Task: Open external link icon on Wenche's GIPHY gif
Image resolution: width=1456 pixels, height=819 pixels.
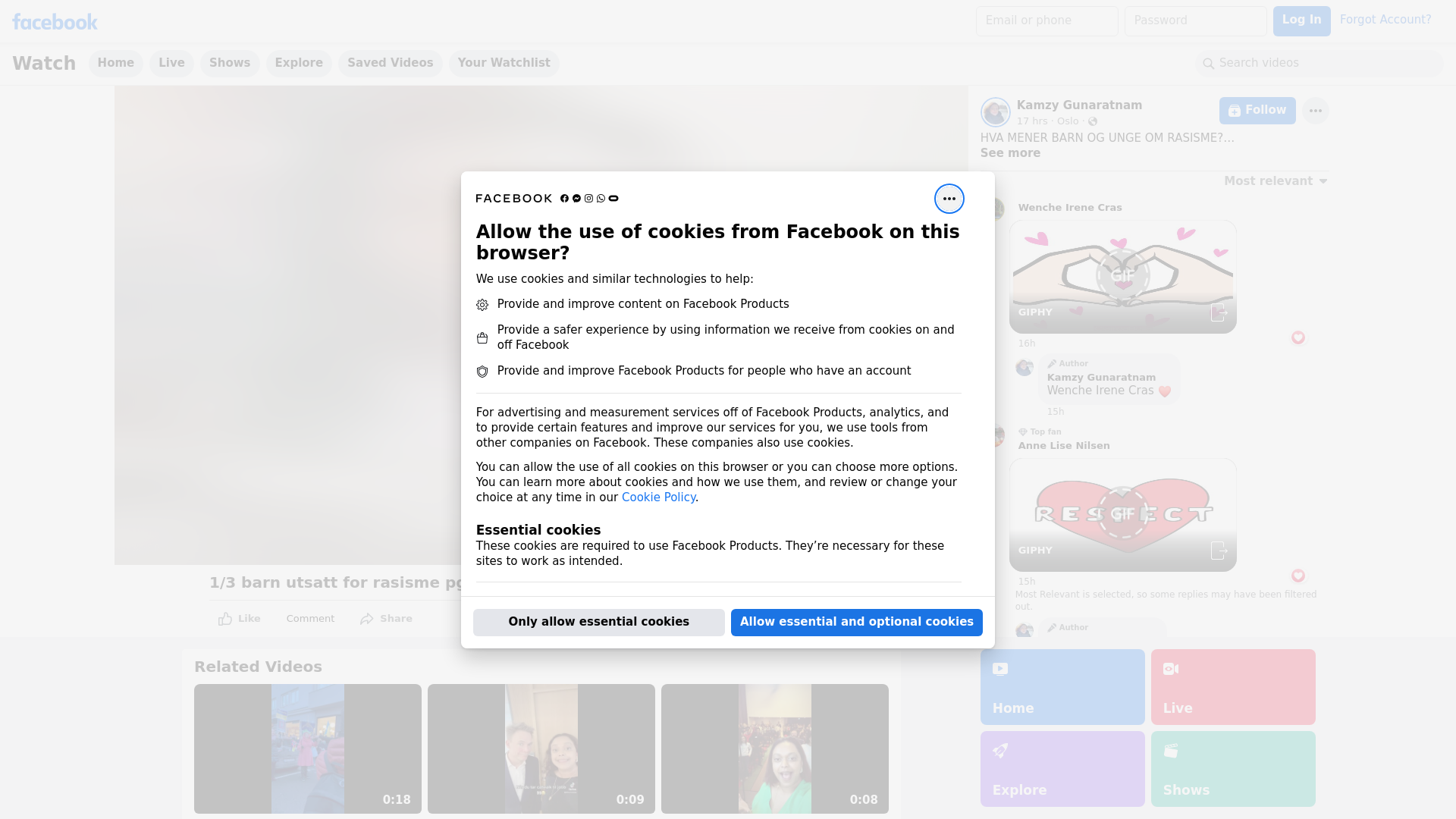Action: pos(1218,312)
